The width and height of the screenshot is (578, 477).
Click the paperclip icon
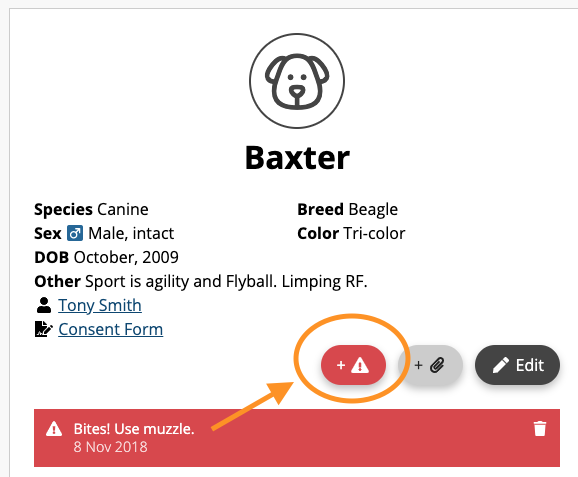pos(437,365)
